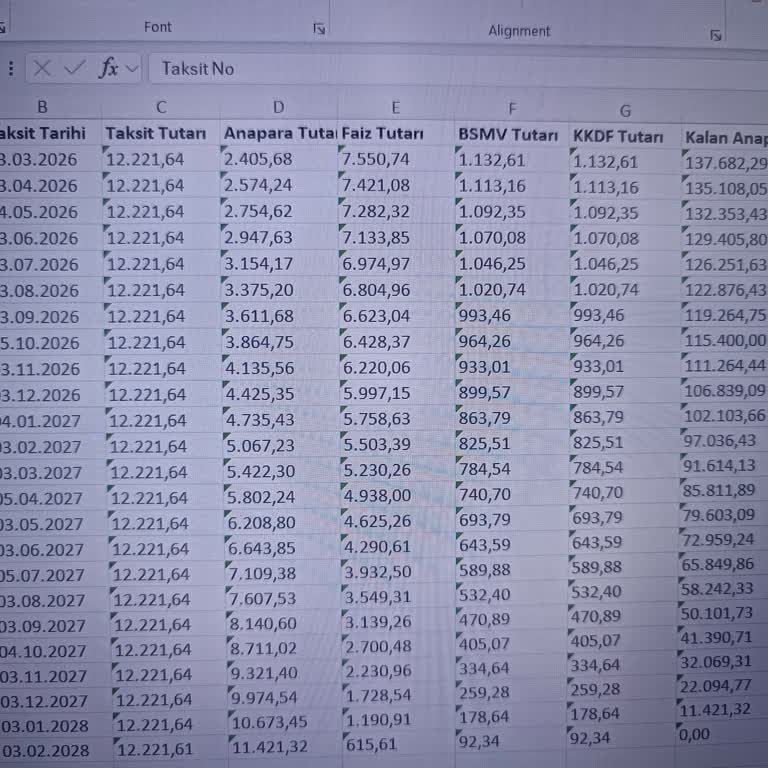Click cell with value 72.959,24

723,539
